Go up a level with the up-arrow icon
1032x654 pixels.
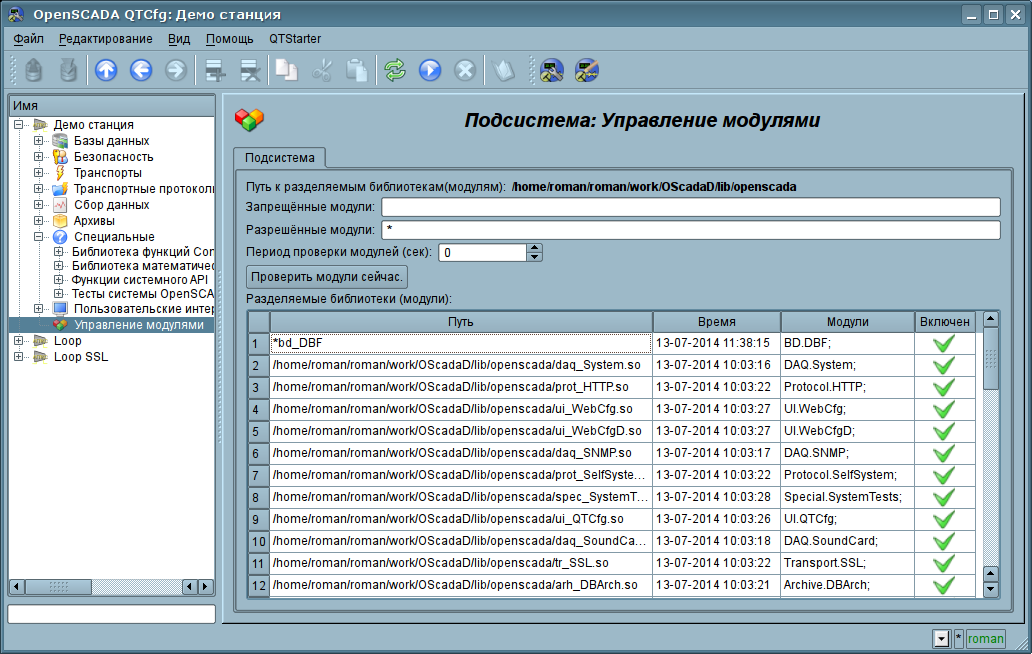click(x=106, y=70)
